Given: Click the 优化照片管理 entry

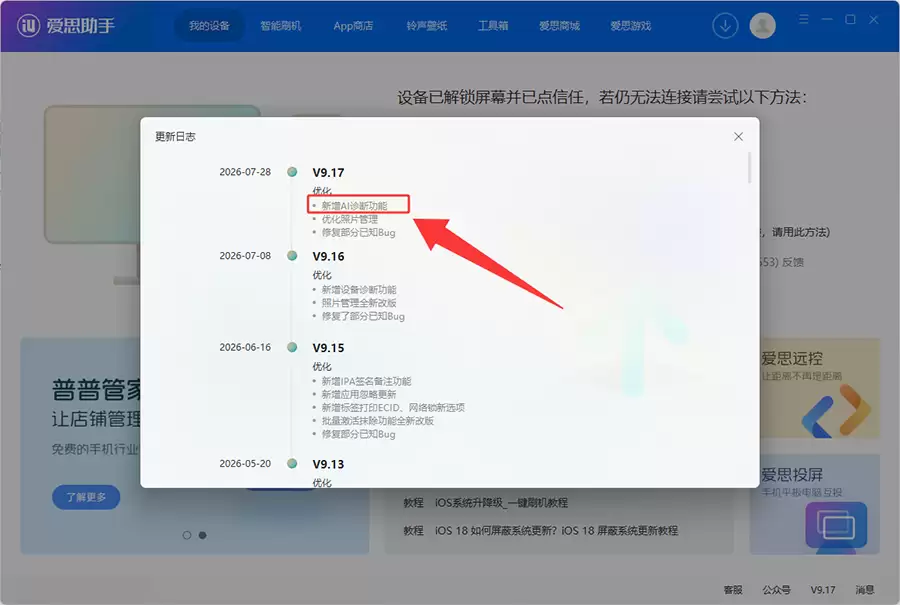Looking at the screenshot, I should [x=350, y=219].
